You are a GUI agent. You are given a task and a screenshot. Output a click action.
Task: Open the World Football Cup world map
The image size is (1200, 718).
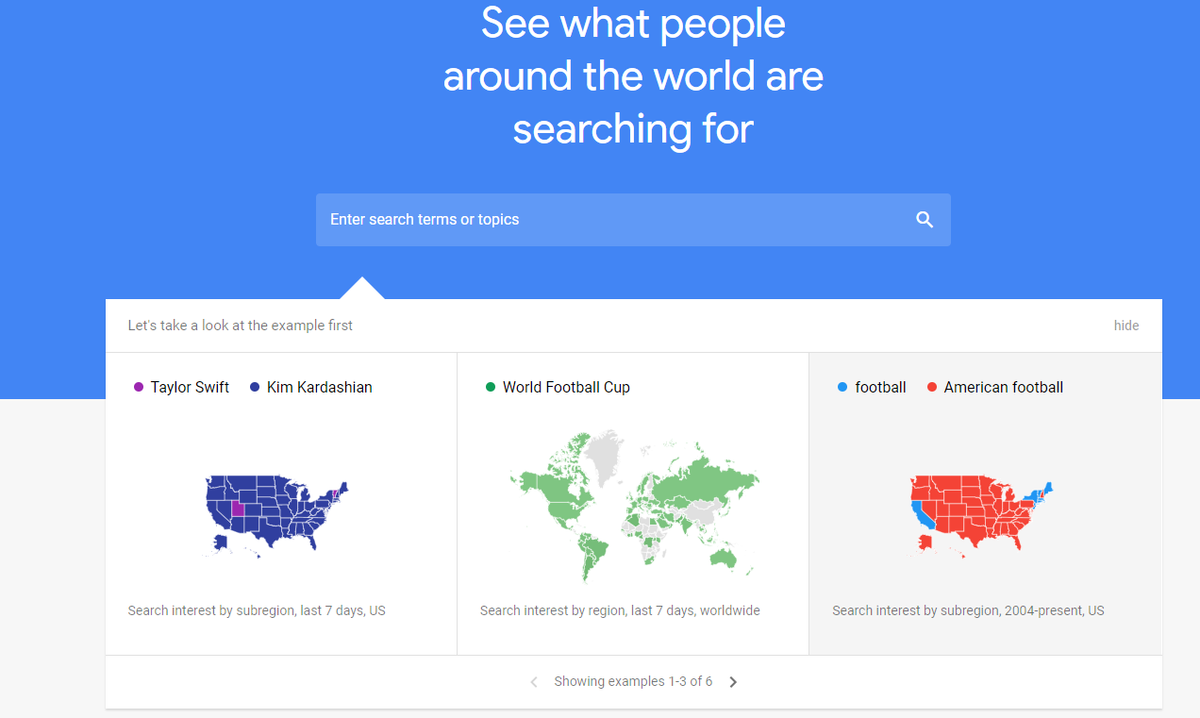click(x=633, y=505)
